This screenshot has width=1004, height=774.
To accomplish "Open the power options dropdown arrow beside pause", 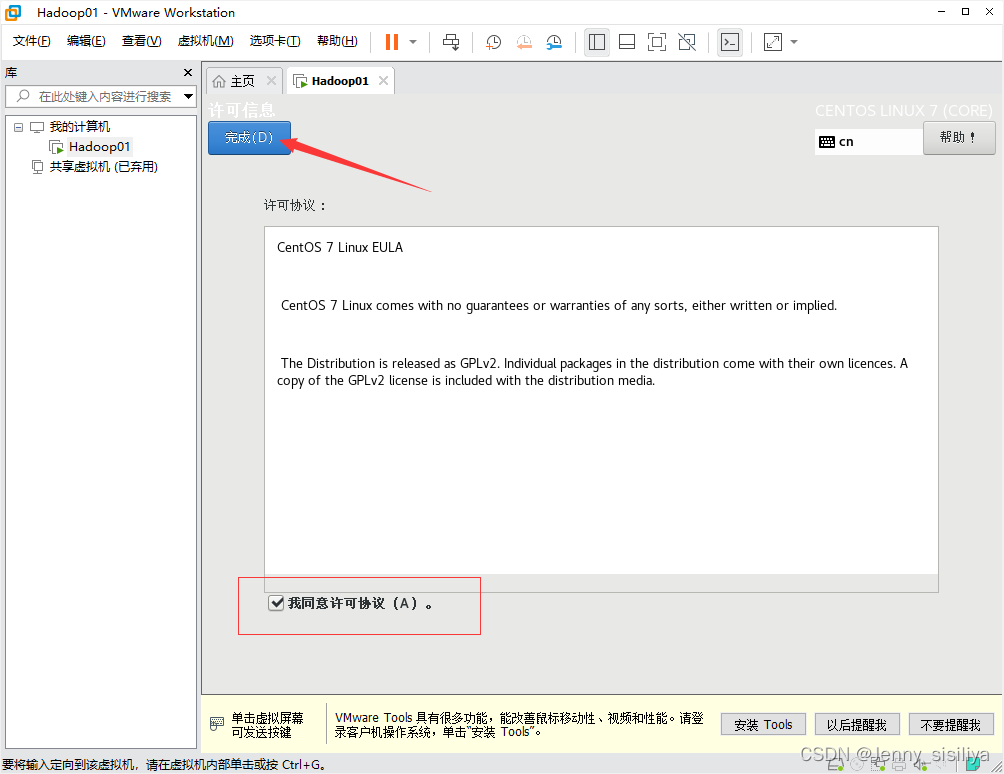I will pyautogui.click(x=413, y=42).
